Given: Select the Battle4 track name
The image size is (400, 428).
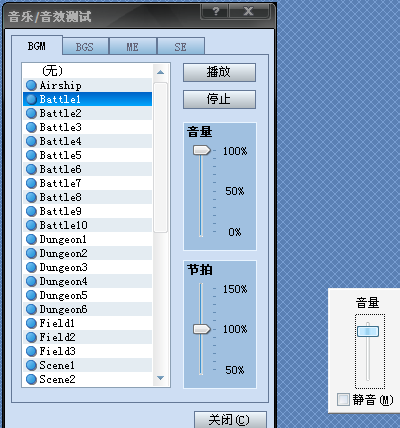Looking at the screenshot, I should click(60, 141).
